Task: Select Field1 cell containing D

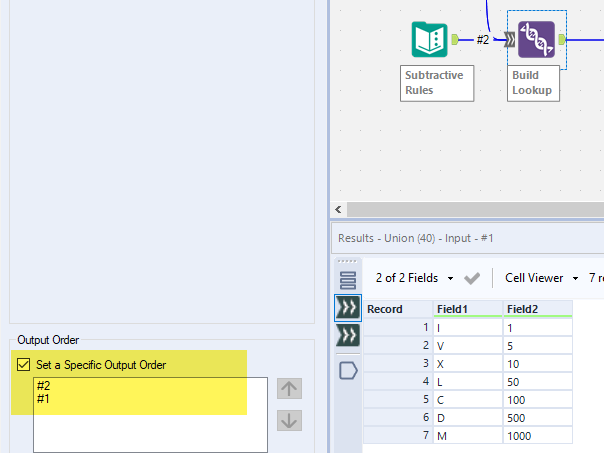Action: pyautogui.click(x=468, y=418)
